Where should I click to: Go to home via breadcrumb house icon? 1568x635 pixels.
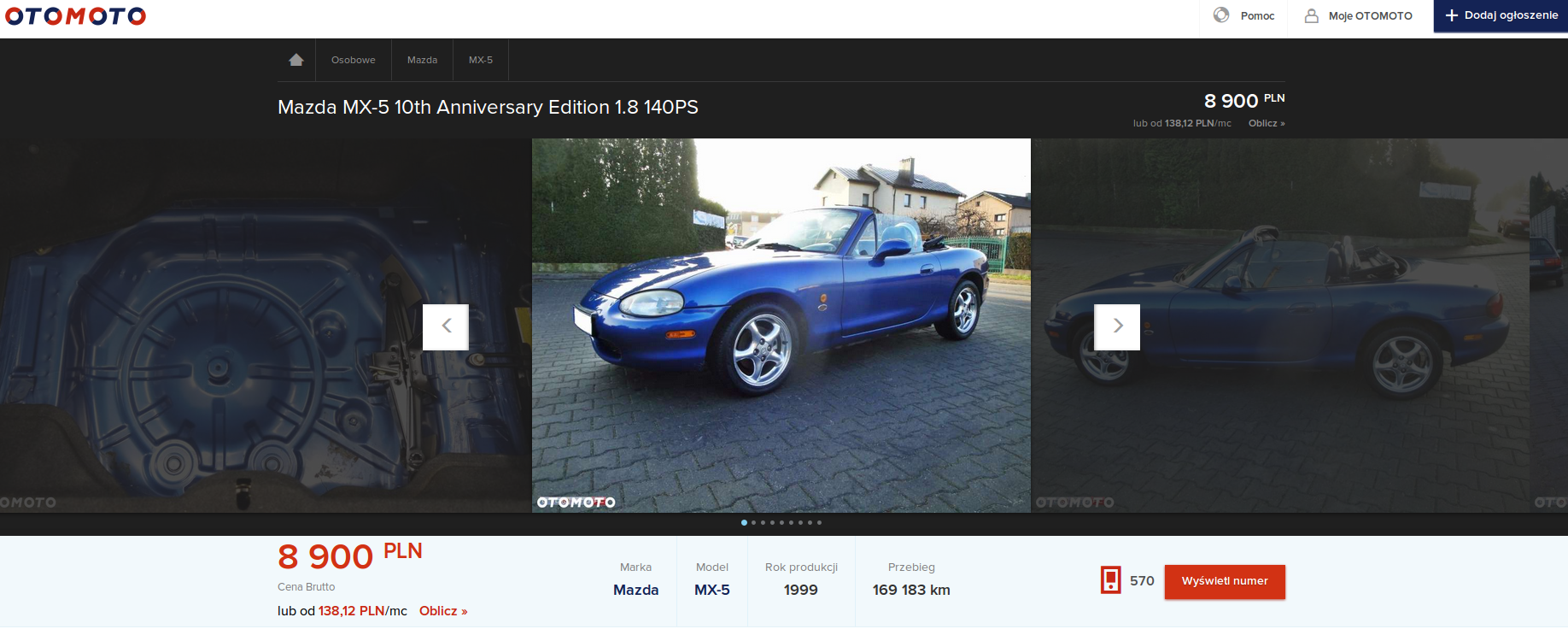tap(296, 60)
